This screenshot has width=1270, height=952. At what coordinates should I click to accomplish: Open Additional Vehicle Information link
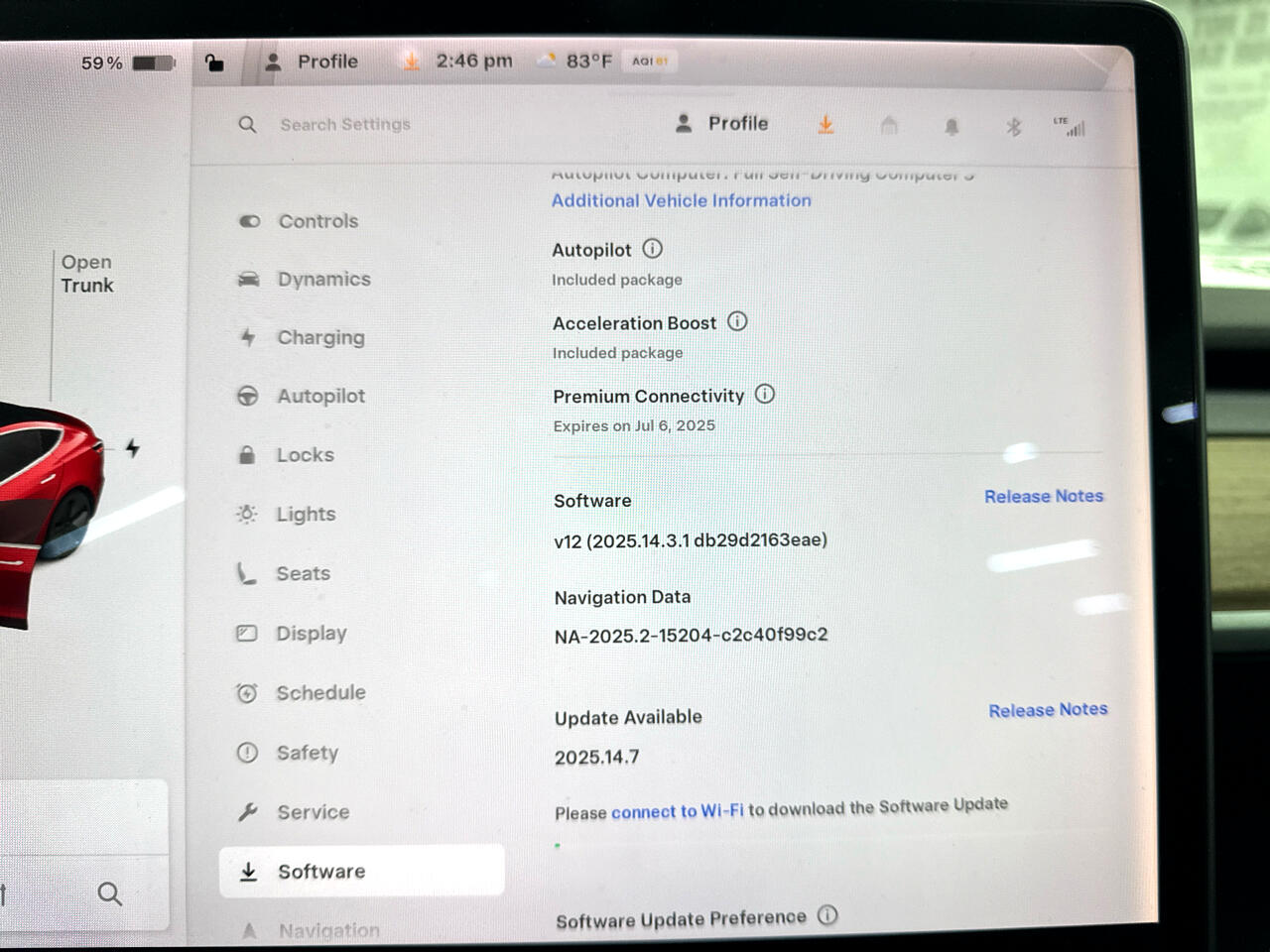(682, 200)
